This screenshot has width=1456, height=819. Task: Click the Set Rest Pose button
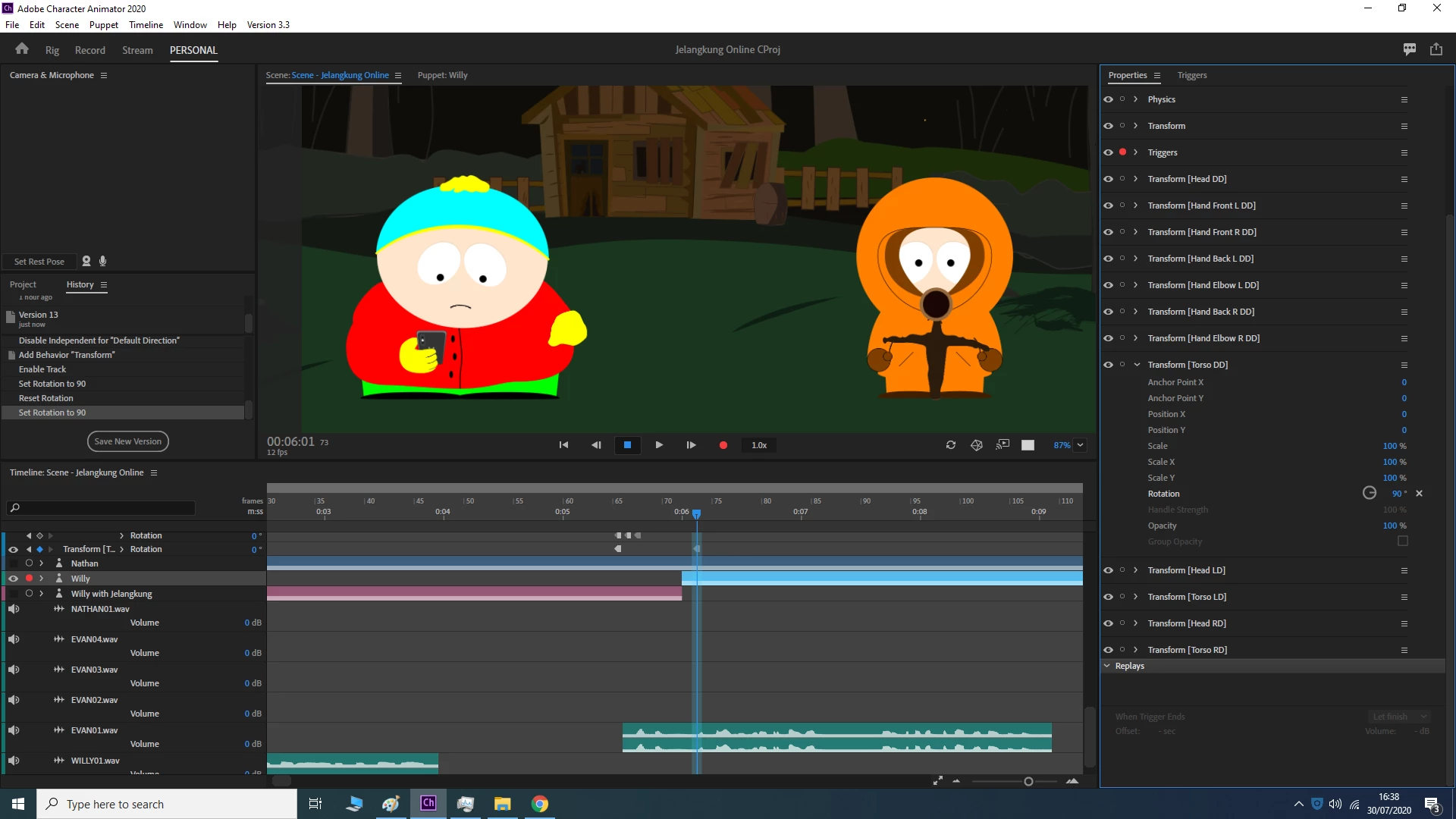tap(39, 262)
